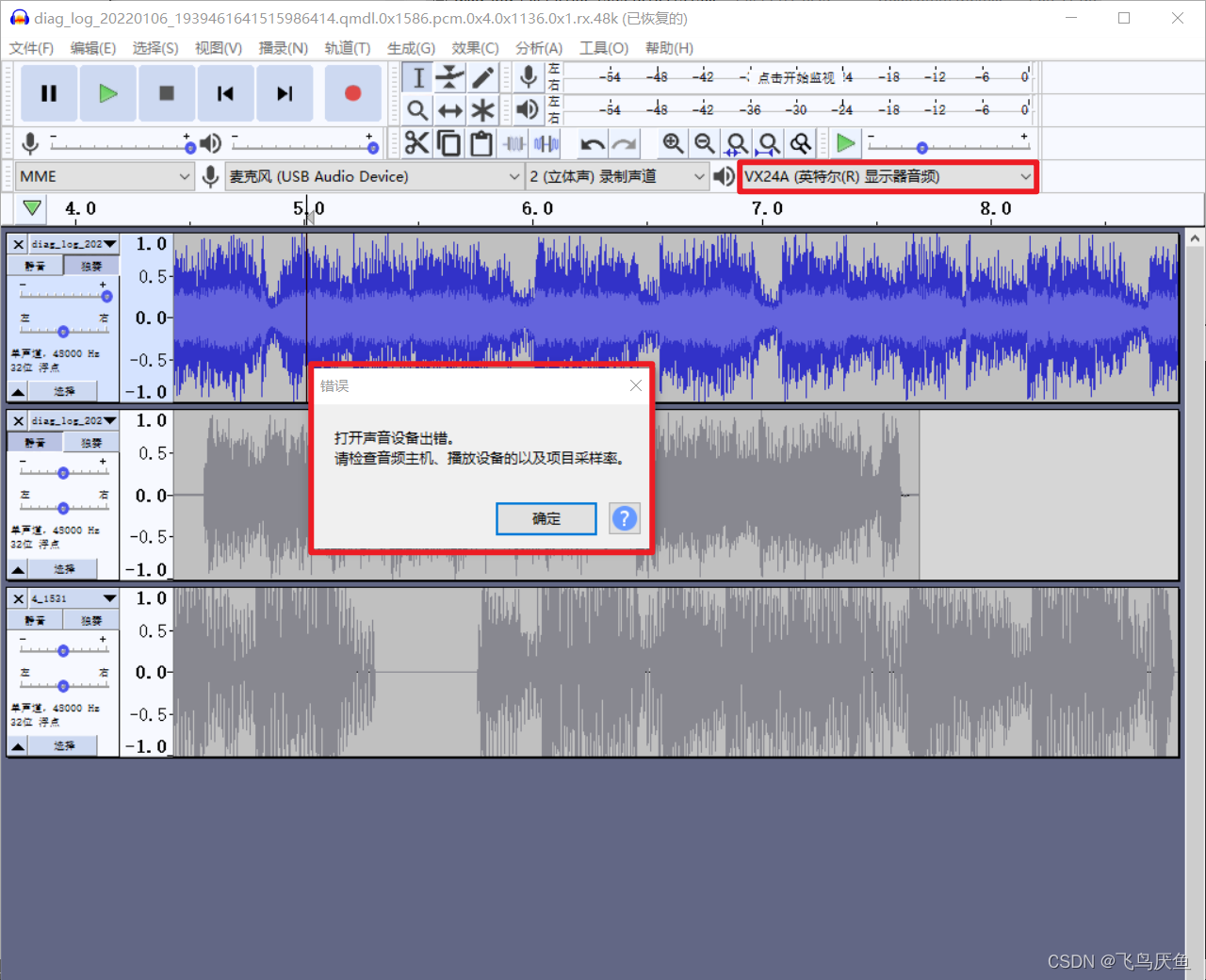Close the error dialog with the X

pos(636,385)
